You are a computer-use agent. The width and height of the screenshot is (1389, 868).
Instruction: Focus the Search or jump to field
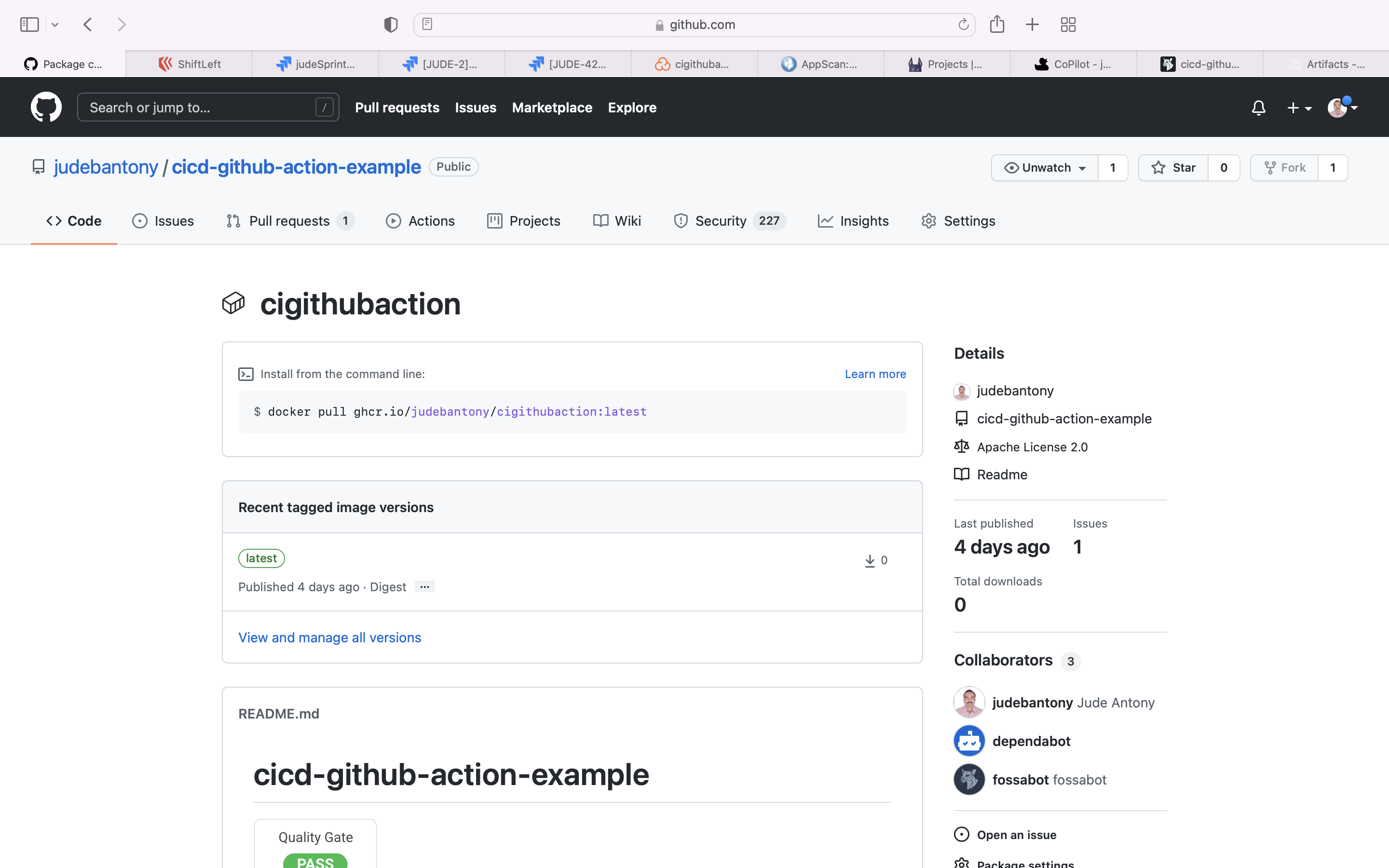[x=201, y=108]
